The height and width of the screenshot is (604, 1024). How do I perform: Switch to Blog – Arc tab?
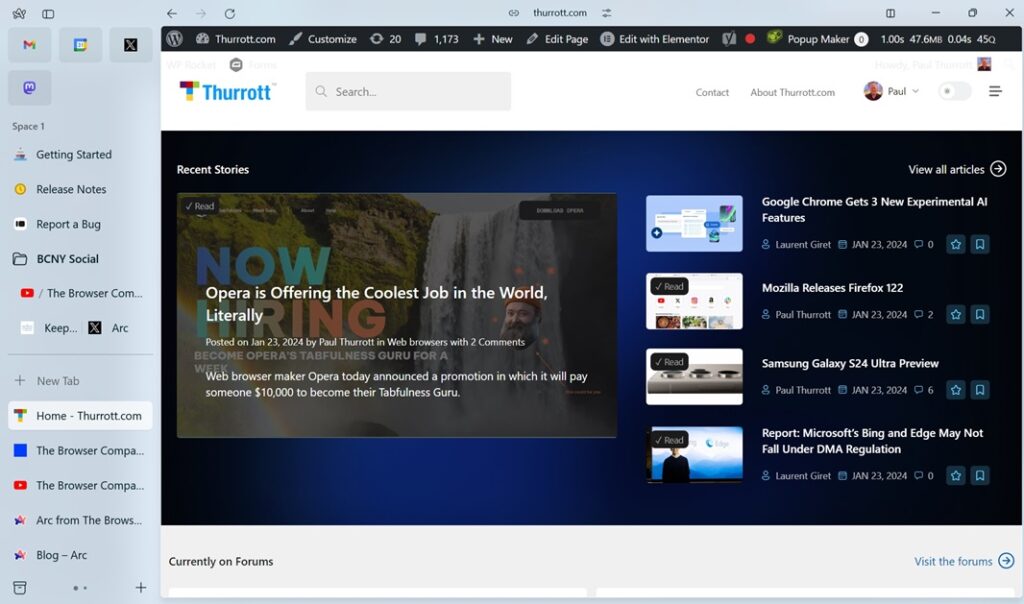tap(80, 555)
